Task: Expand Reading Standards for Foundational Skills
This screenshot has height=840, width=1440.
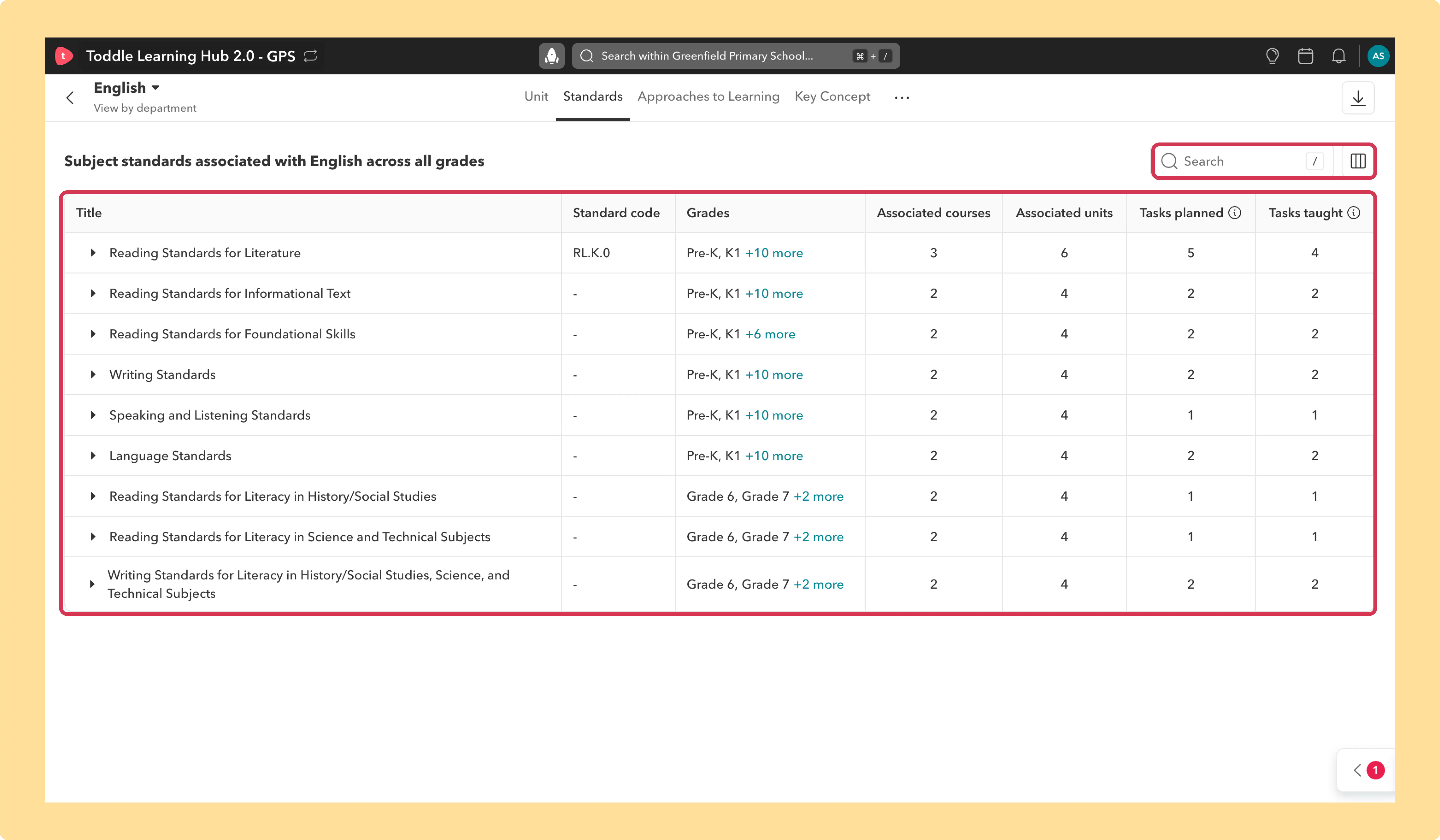Action: click(x=93, y=334)
